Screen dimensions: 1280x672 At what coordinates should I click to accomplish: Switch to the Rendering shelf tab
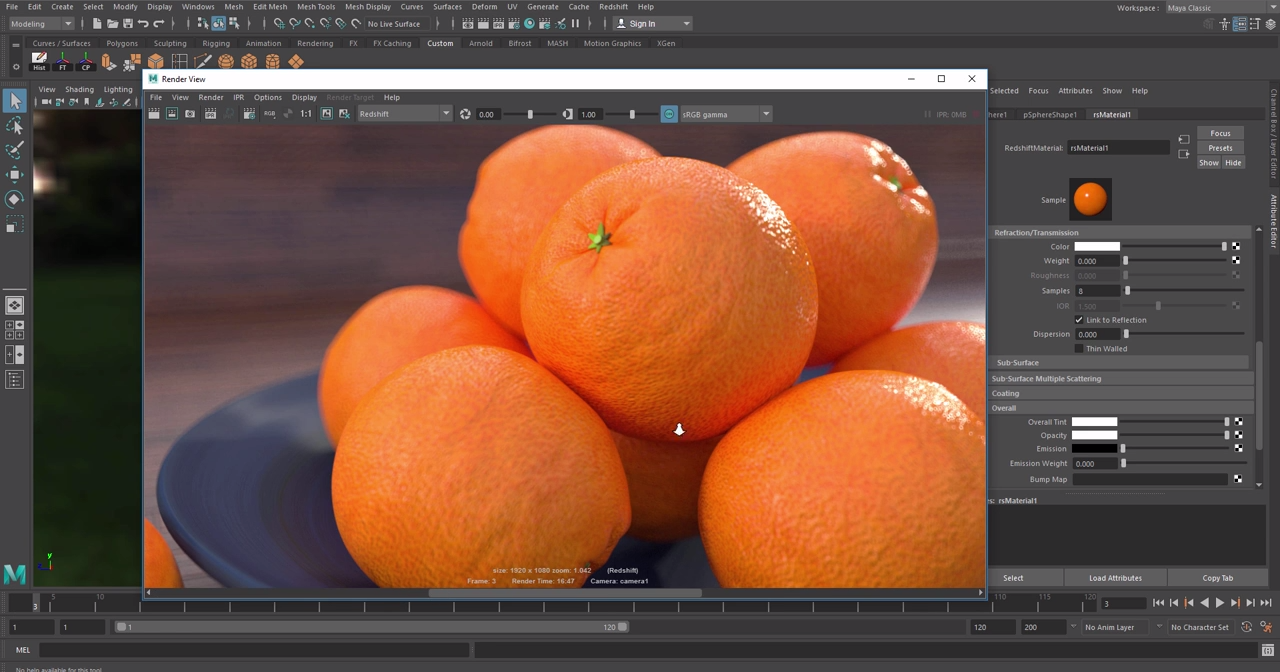(315, 43)
